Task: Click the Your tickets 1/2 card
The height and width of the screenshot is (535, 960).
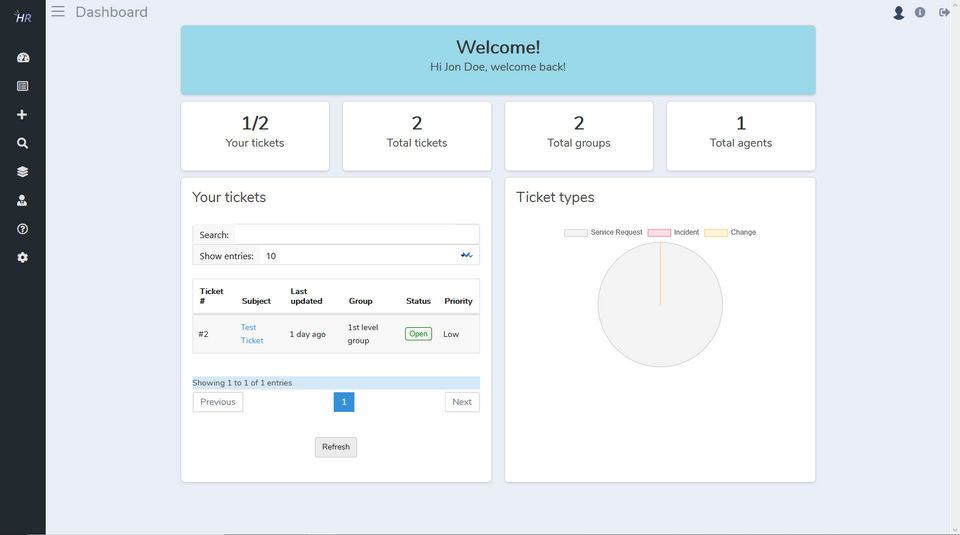Action: click(255, 136)
